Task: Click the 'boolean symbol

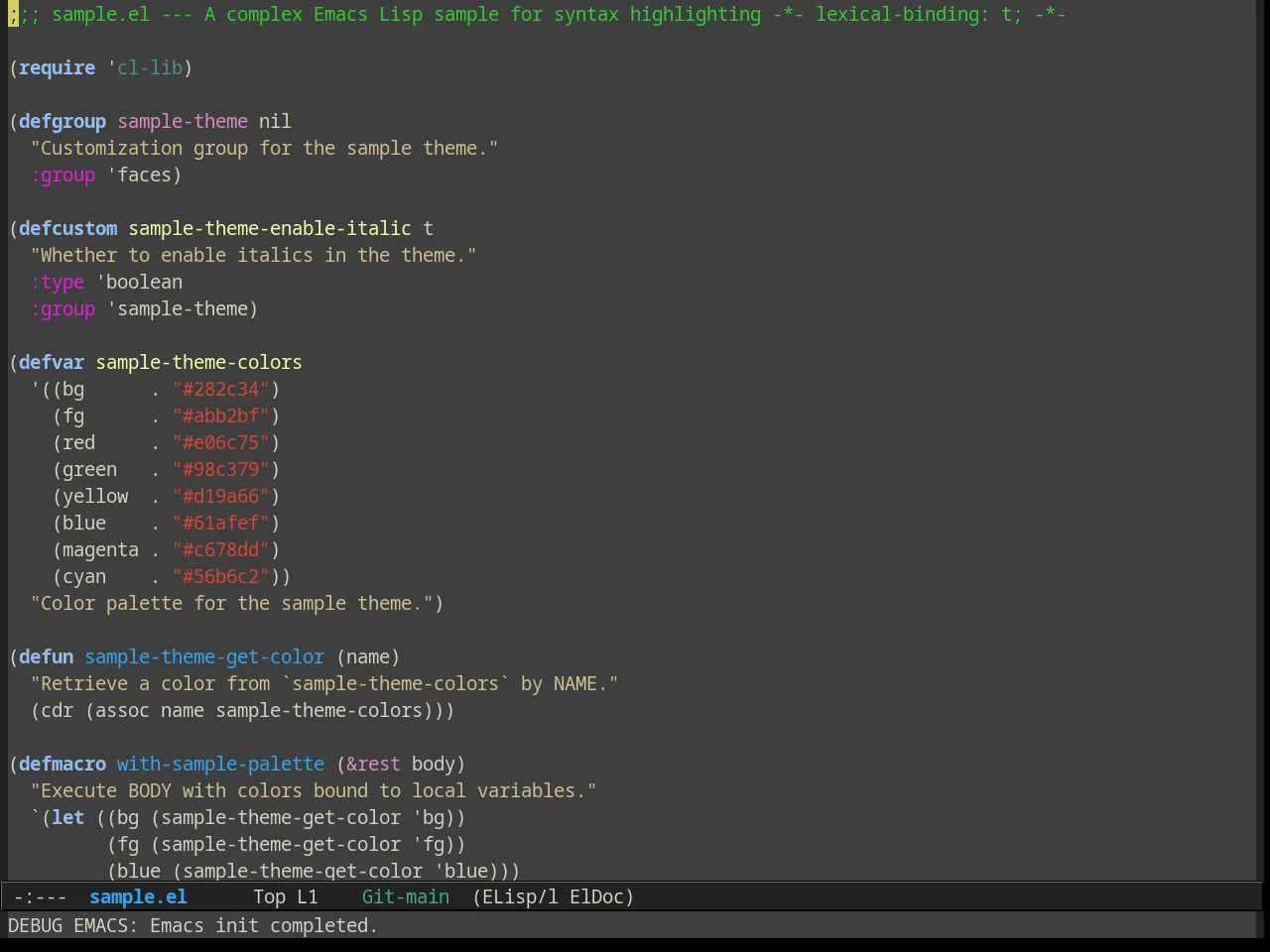Action: coord(139,282)
